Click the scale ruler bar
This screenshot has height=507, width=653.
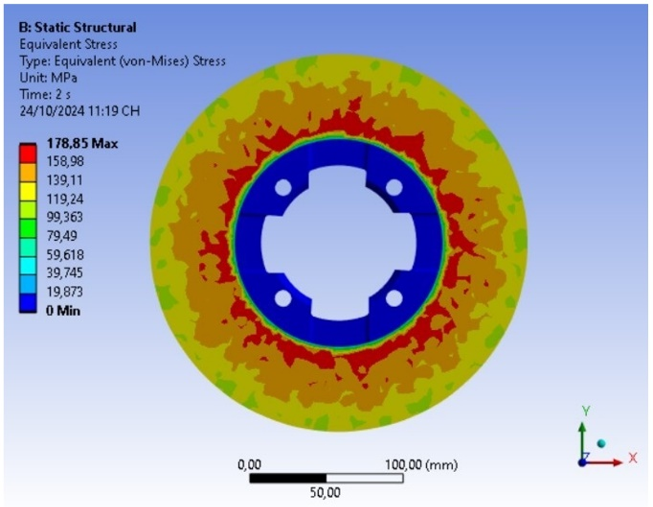tap(326, 478)
